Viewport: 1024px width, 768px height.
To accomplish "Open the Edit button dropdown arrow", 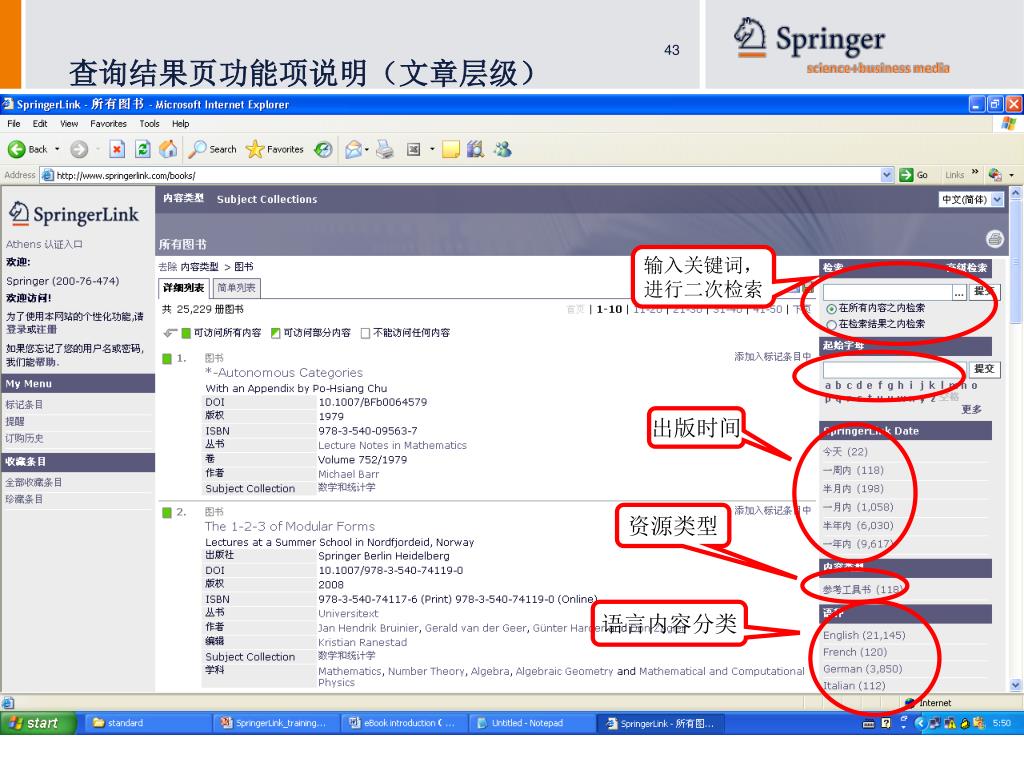I will [x=432, y=150].
